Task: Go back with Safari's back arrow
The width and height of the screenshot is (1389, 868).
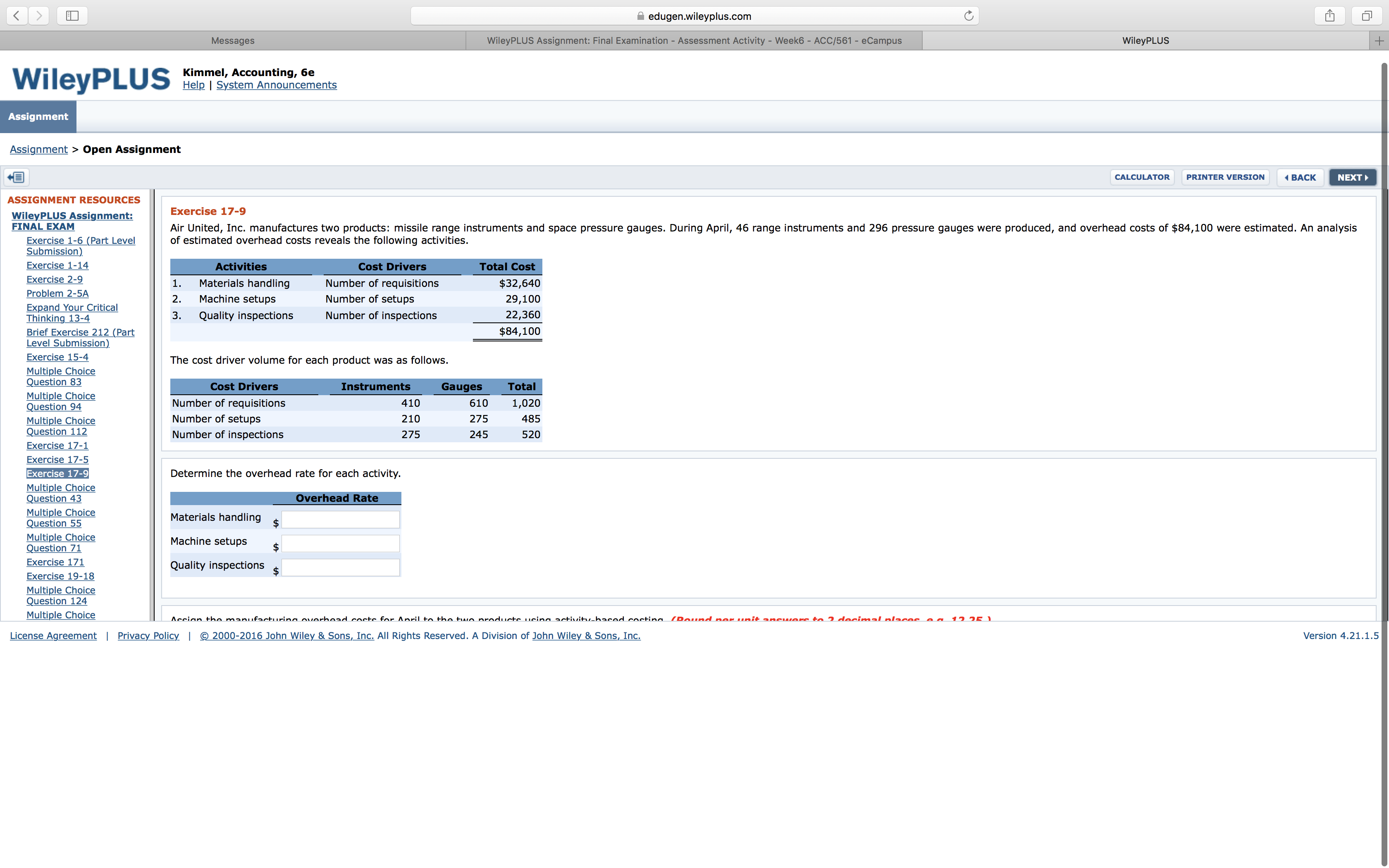Action: click(17, 16)
